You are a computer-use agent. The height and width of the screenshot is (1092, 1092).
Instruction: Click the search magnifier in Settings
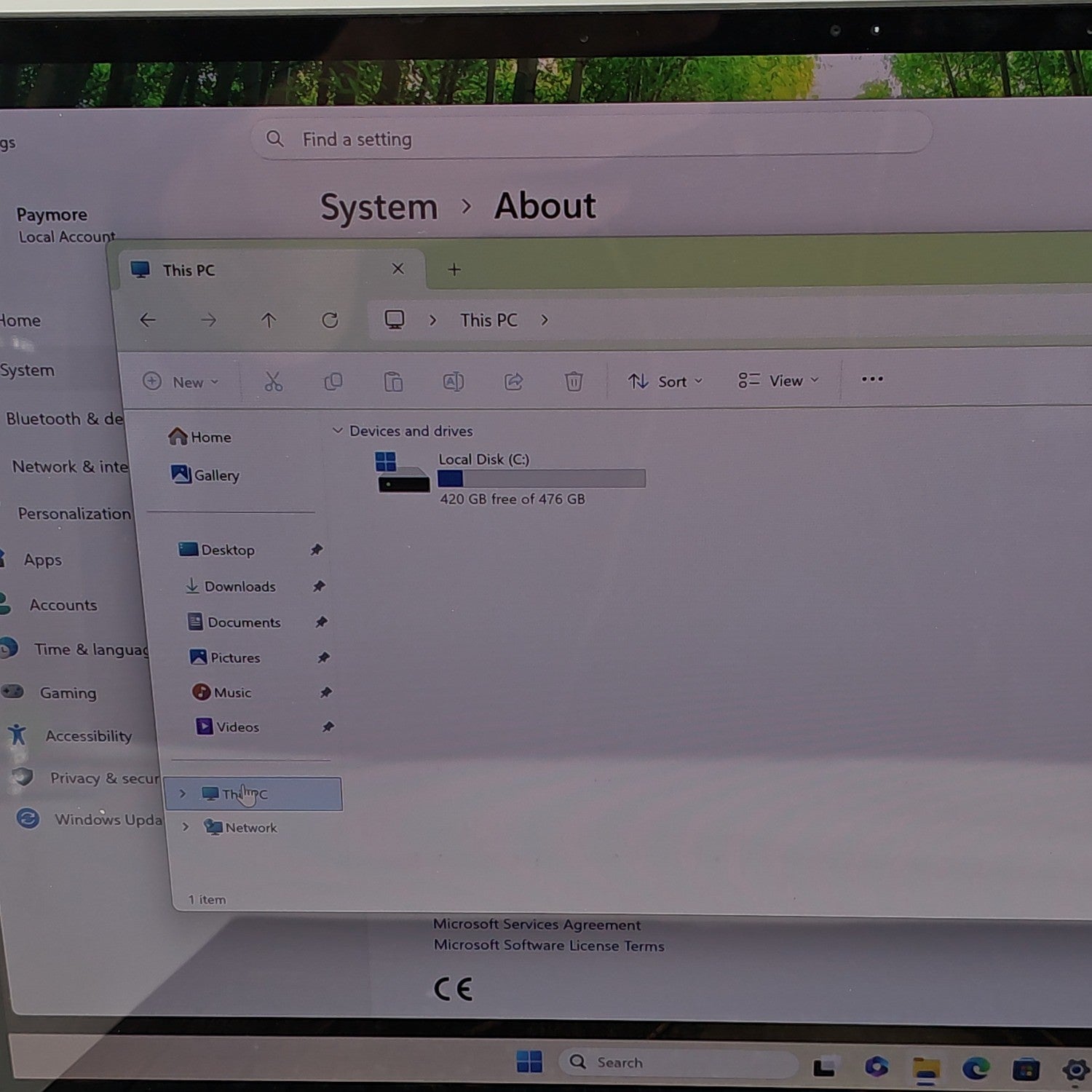pyautogui.click(x=274, y=138)
